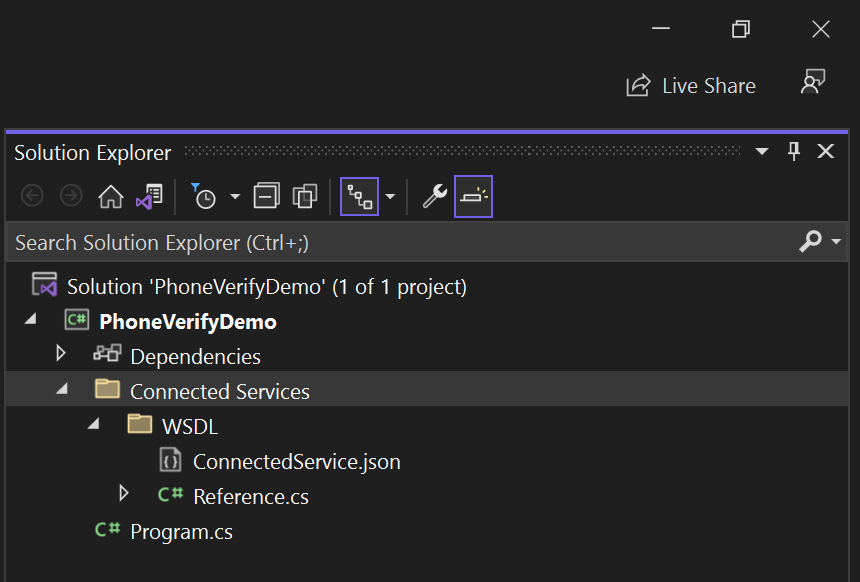Click the Collapse All toolbar icon
Viewport: 860px width, 582px height.
(266, 197)
